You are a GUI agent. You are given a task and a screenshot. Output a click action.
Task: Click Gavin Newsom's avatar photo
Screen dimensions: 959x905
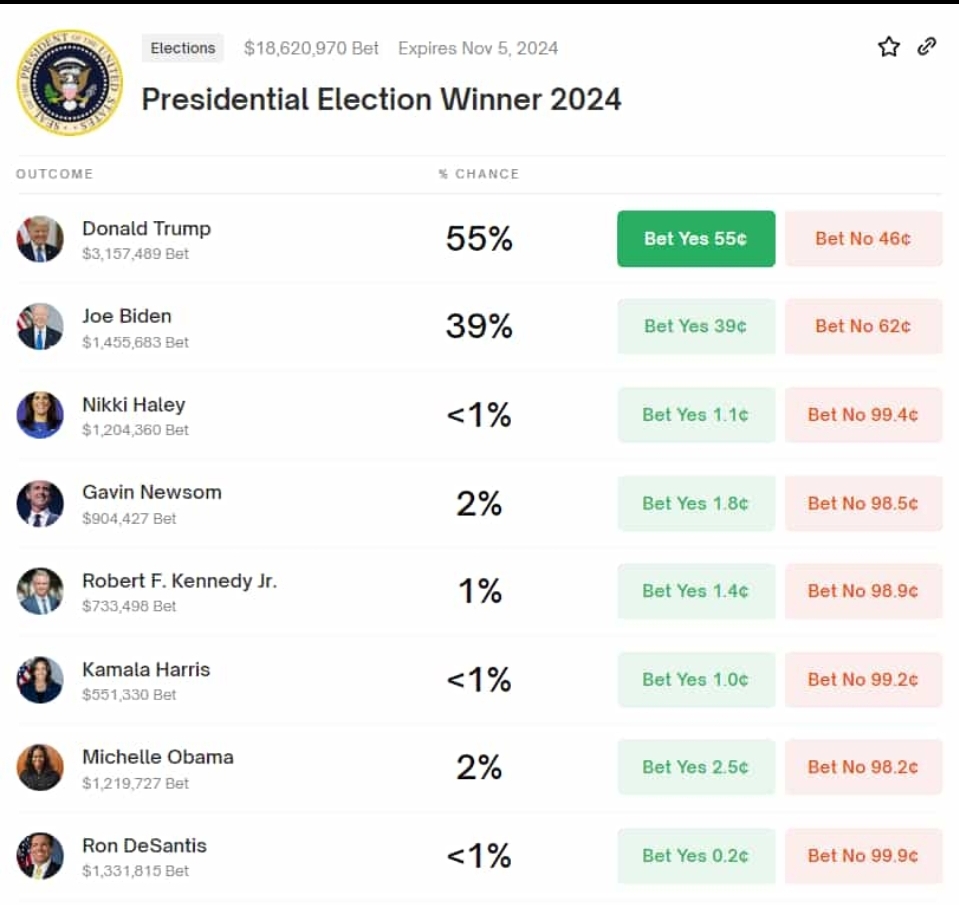coord(40,503)
